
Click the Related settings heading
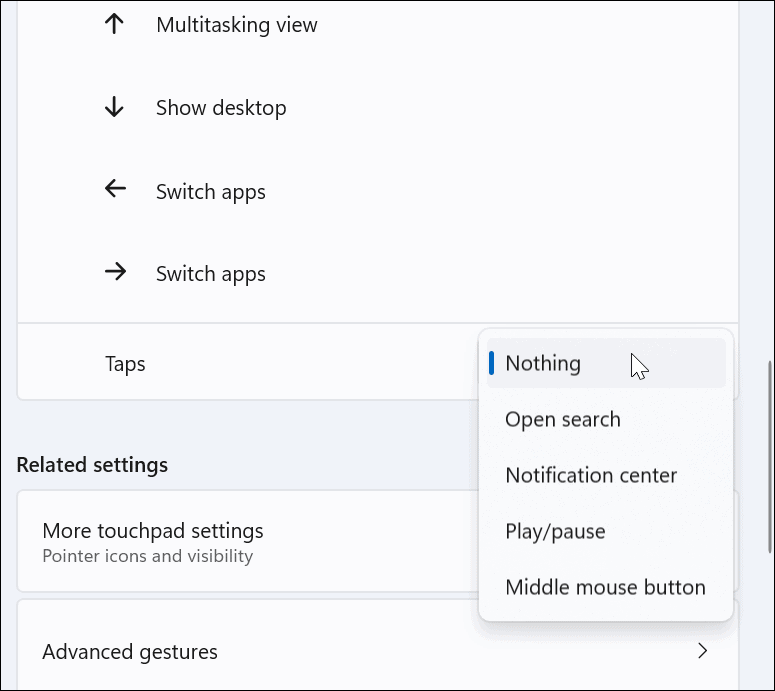tap(92, 465)
